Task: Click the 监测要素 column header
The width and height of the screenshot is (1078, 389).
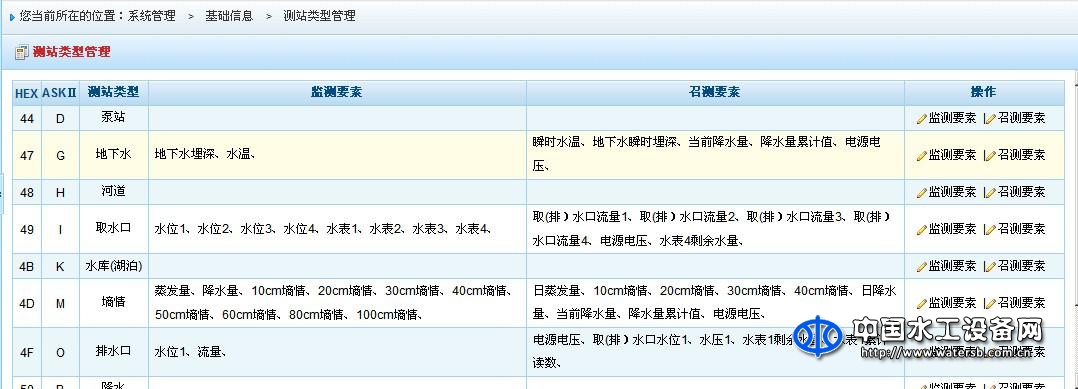Action: coord(337,92)
